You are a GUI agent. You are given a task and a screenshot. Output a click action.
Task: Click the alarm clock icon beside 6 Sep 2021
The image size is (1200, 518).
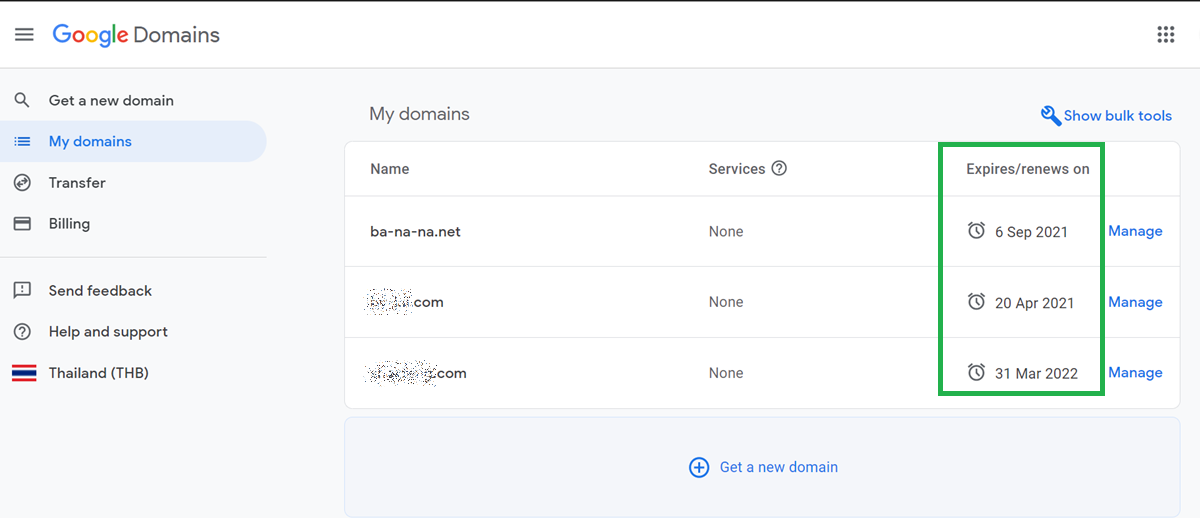[977, 231]
